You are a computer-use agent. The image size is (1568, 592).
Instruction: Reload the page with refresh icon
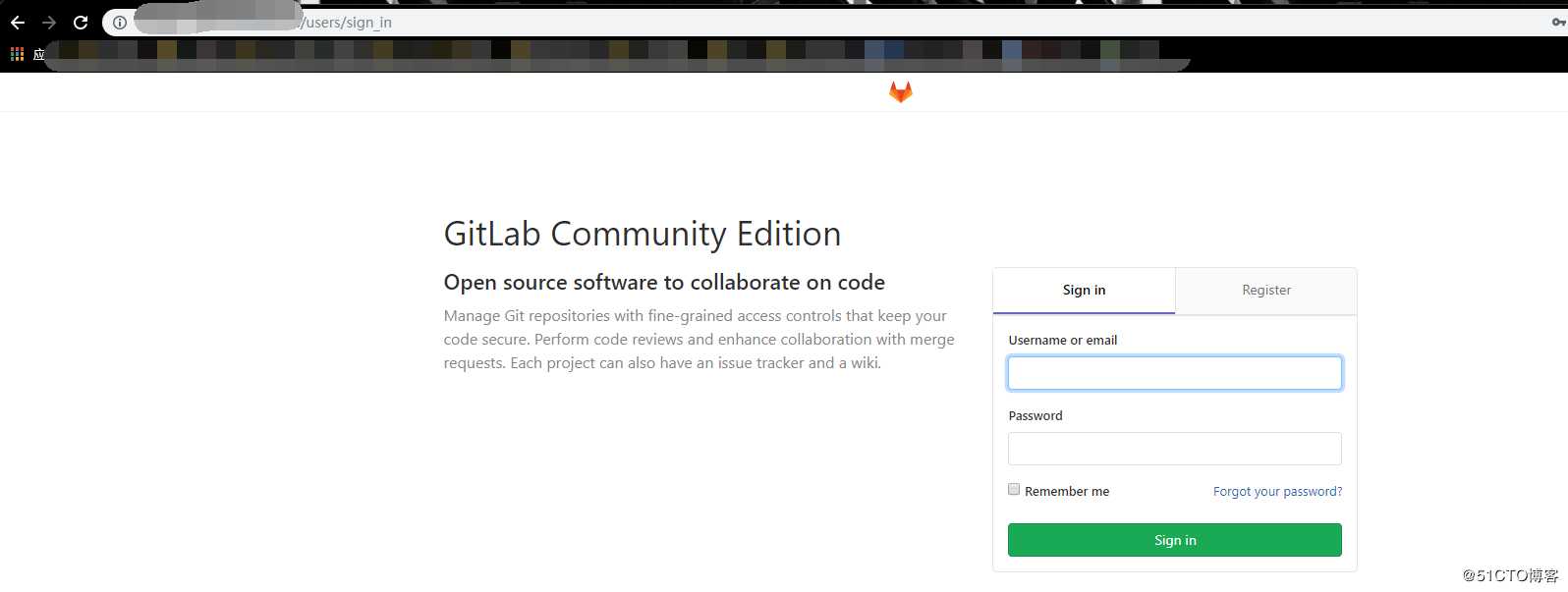pos(81,23)
